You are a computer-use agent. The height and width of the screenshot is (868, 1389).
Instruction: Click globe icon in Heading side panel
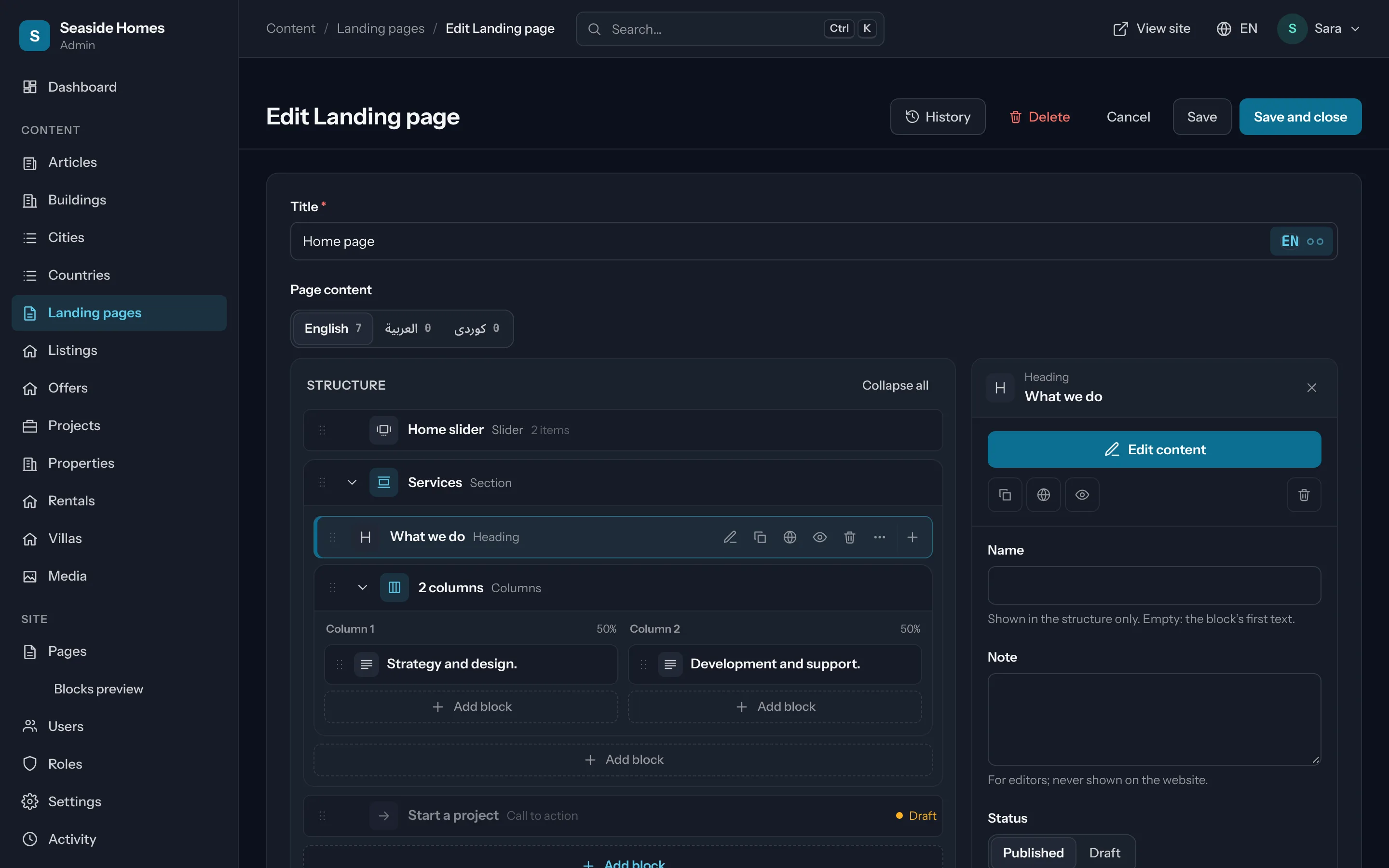click(1044, 494)
